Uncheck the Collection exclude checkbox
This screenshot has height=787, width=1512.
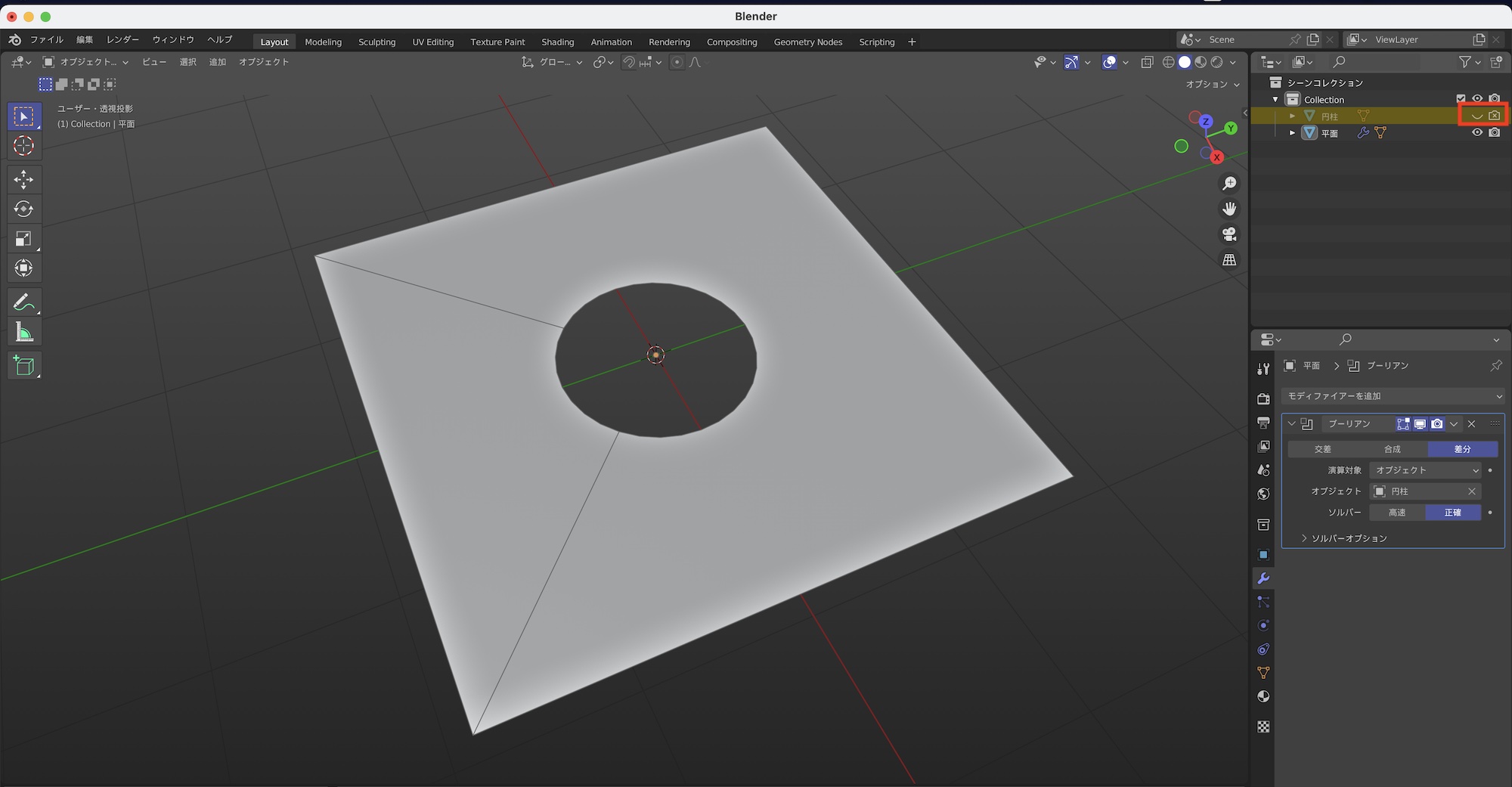(x=1461, y=99)
